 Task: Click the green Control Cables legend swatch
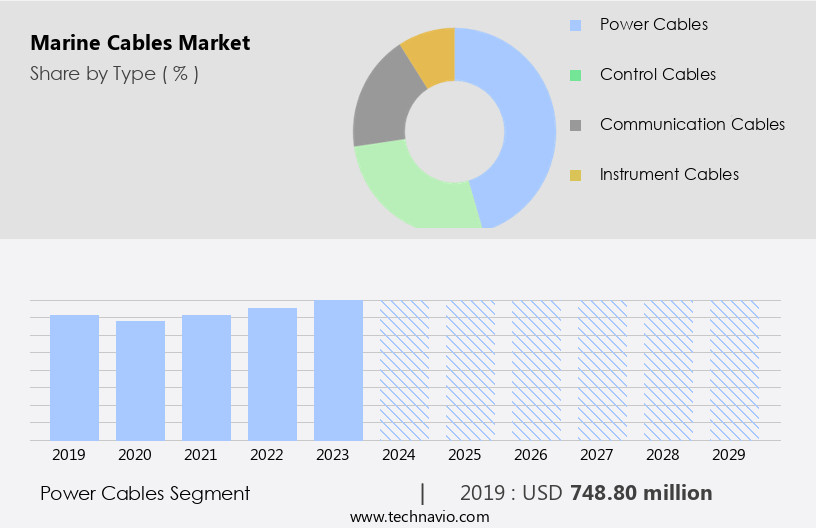click(x=575, y=74)
